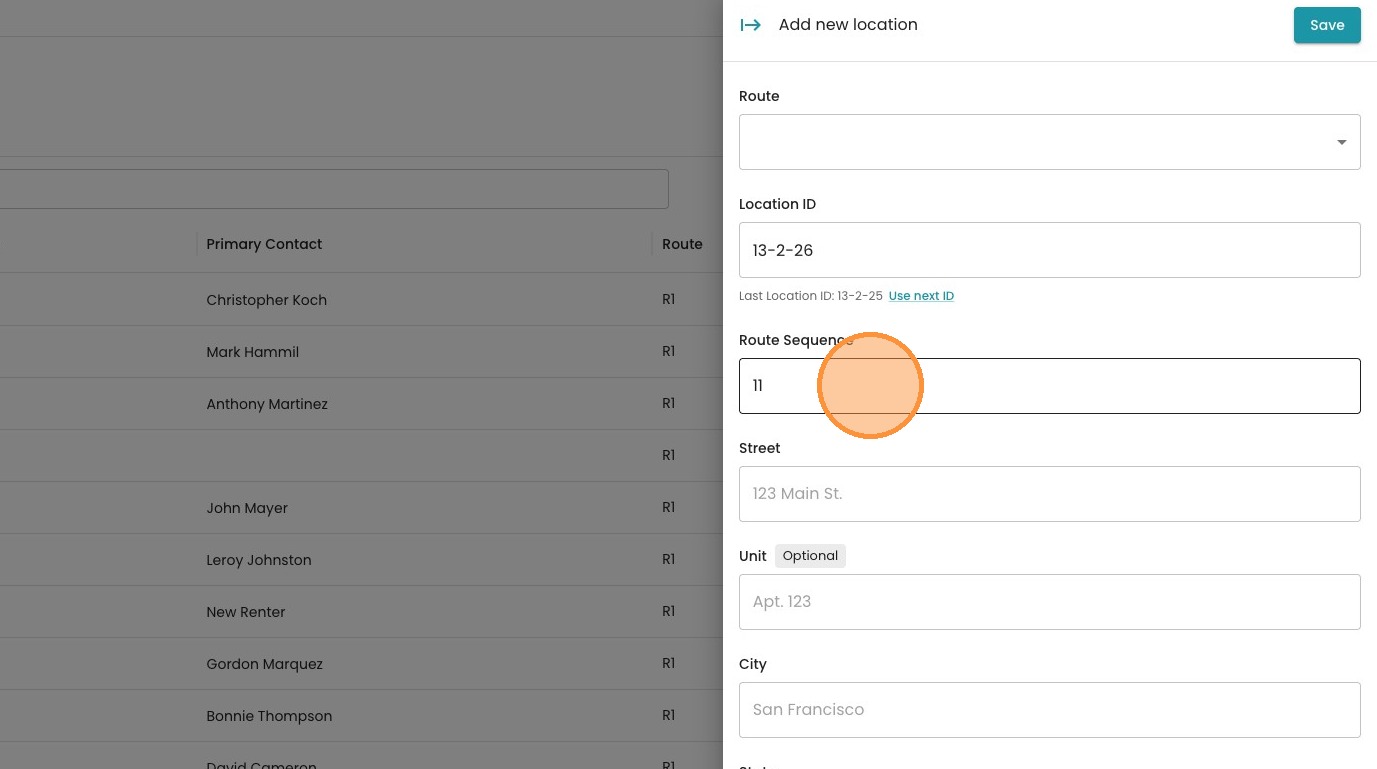
Task: Focus the Street address field
Action: pyautogui.click(x=1049, y=494)
